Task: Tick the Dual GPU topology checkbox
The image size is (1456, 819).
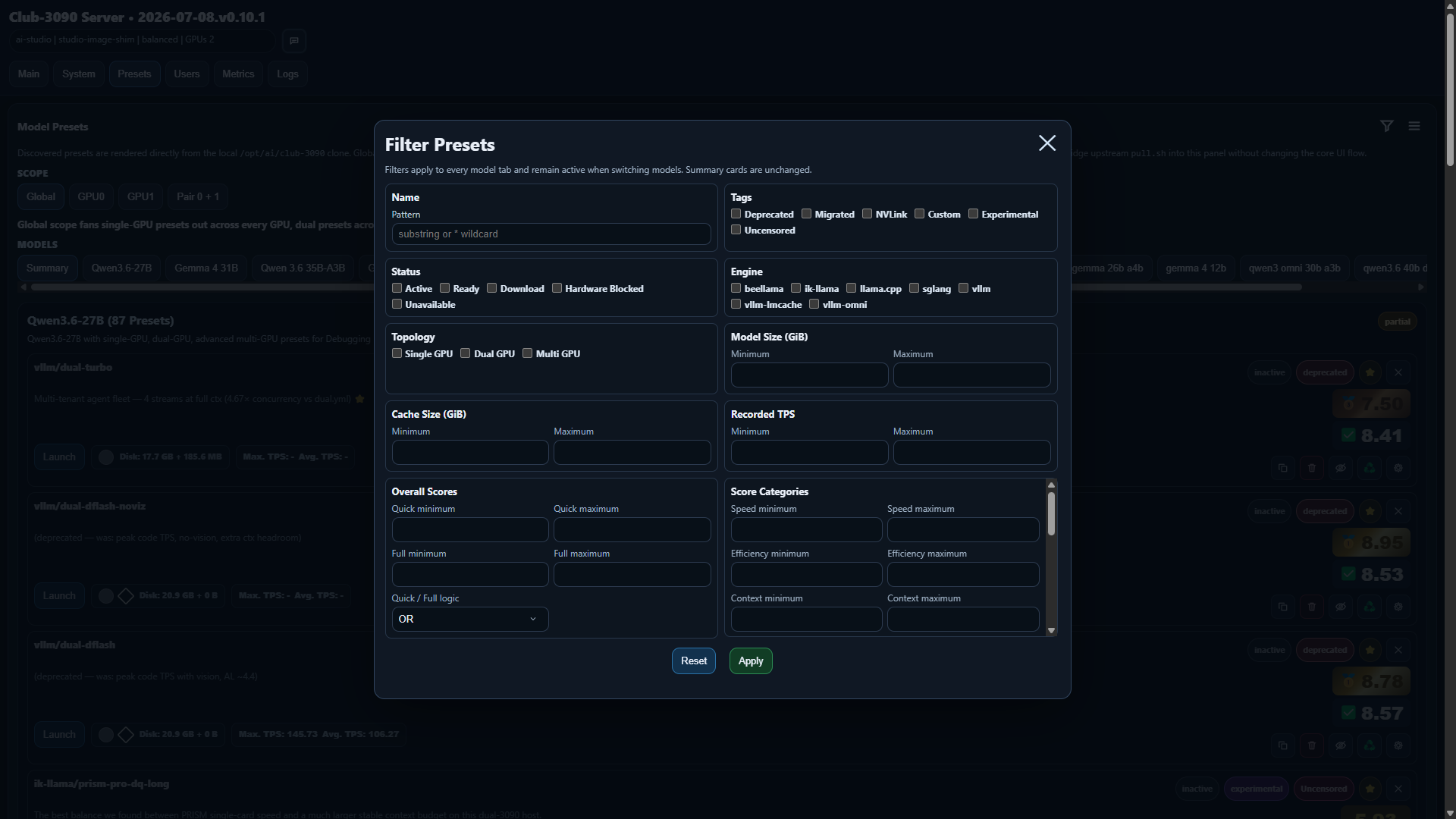Action: click(466, 353)
